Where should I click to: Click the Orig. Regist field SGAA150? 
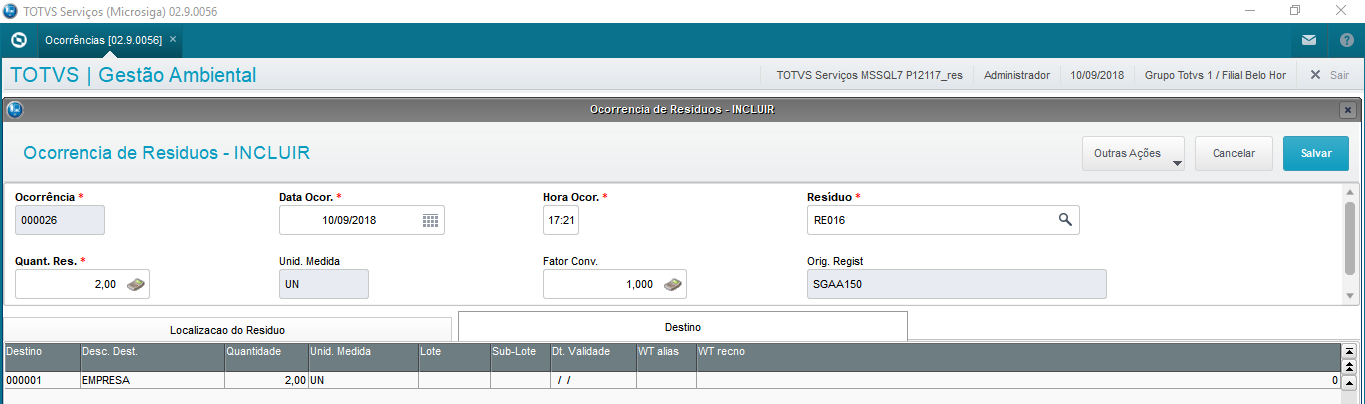957,284
